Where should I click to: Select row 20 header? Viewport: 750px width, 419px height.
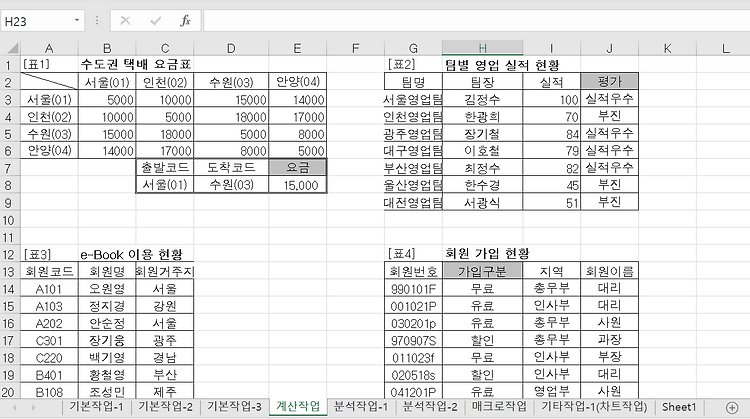pos(10,392)
